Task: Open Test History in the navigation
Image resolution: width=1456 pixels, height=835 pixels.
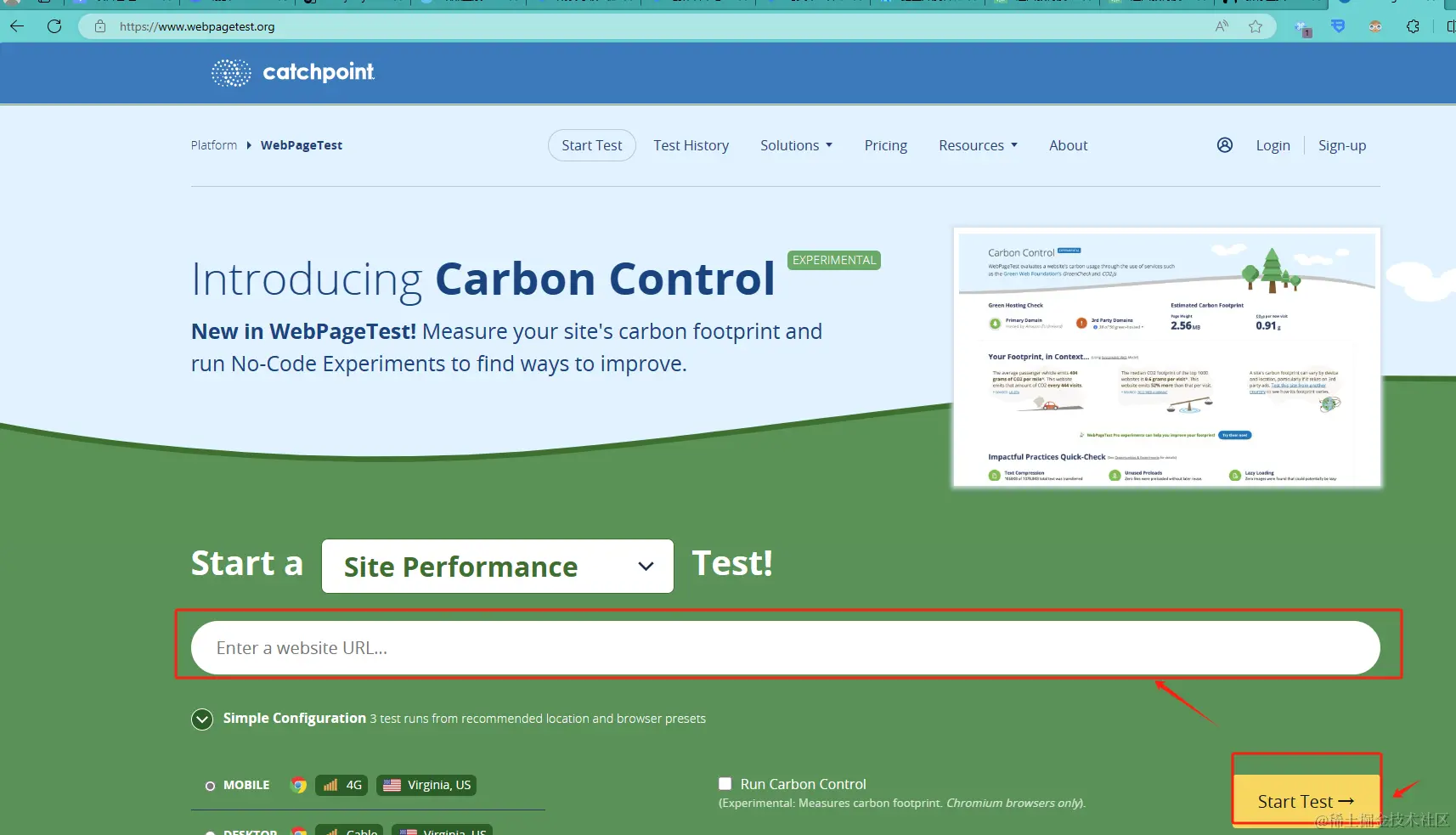Action: click(x=691, y=145)
